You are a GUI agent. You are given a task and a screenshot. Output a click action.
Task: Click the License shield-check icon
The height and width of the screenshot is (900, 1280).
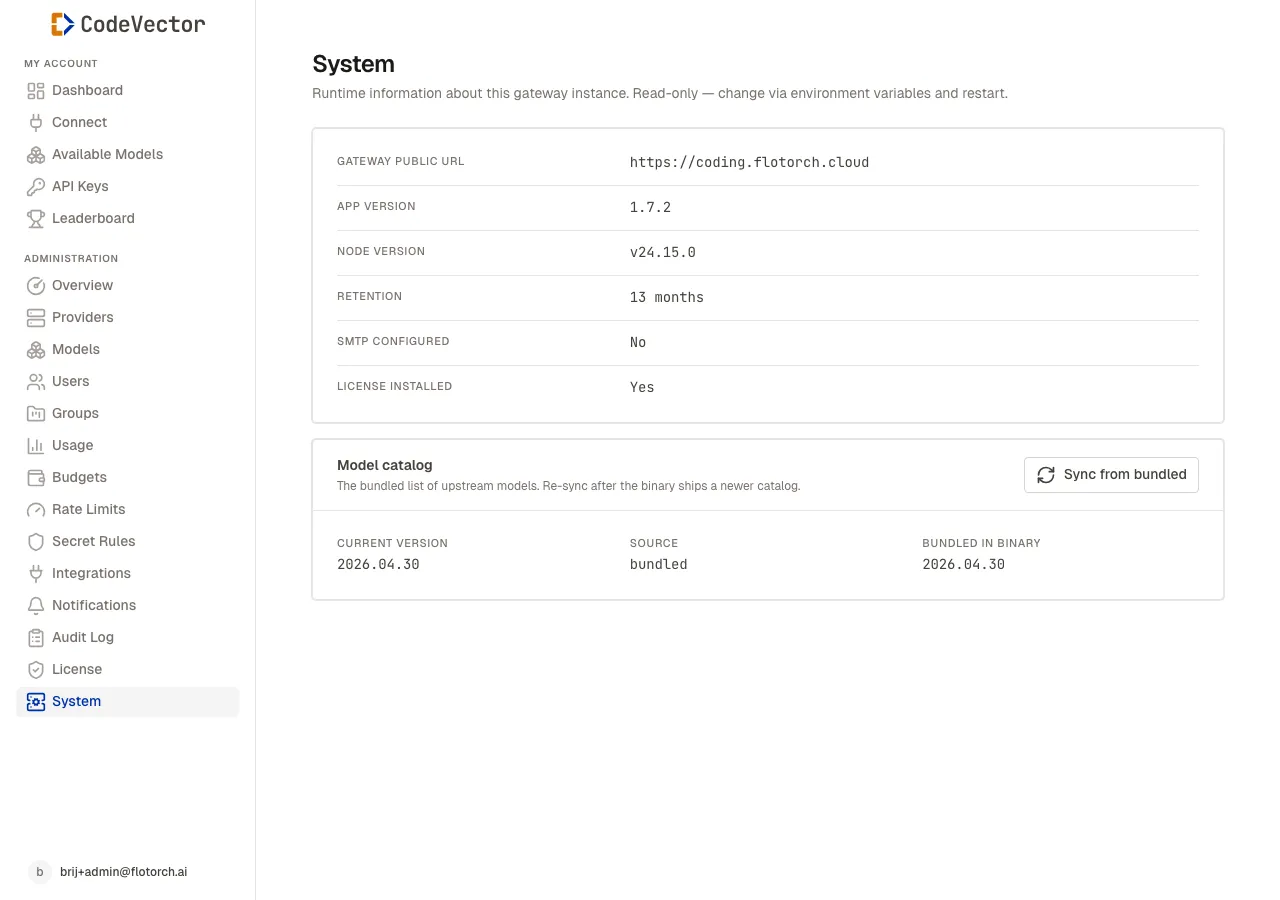pos(36,670)
